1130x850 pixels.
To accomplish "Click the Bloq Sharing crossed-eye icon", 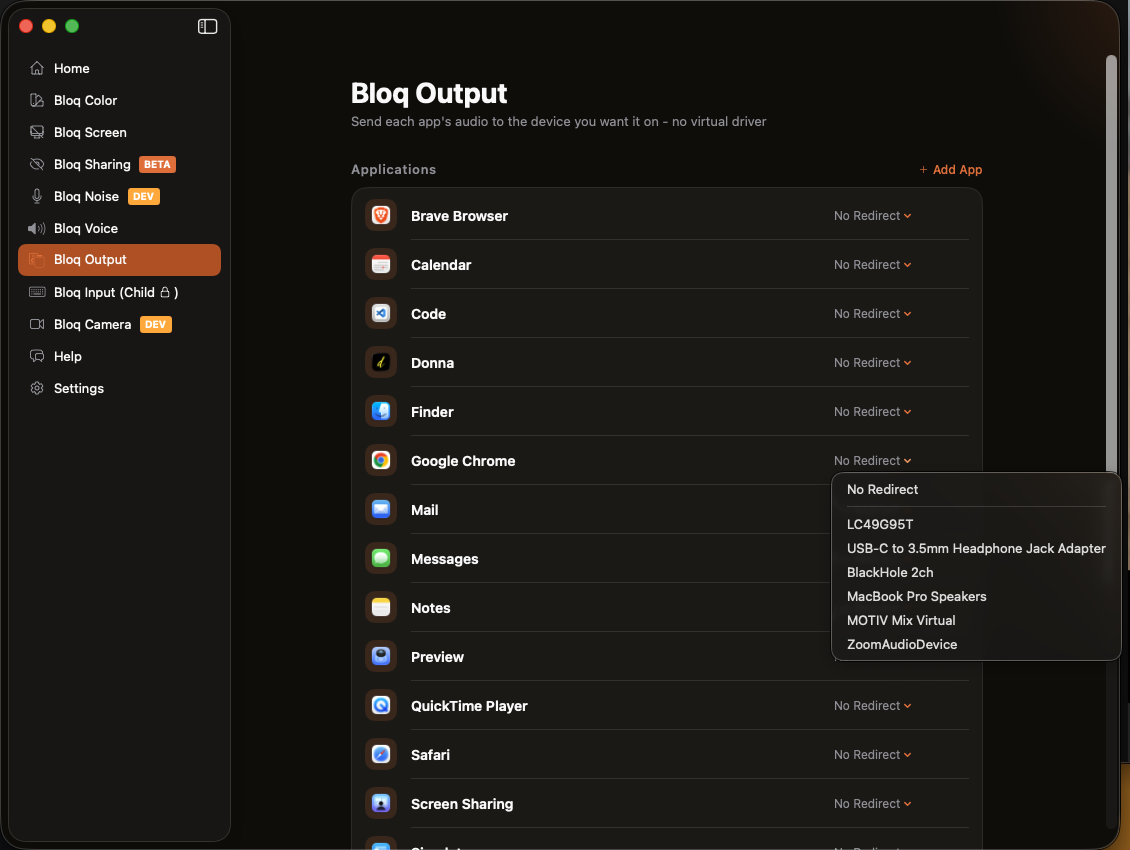I will click(x=37, y=164).
